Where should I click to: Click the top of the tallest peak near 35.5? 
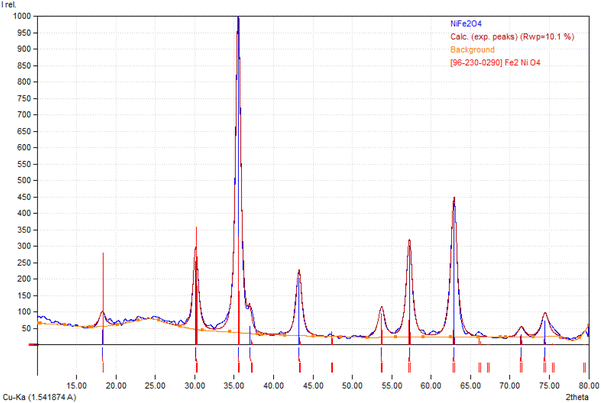tap(238, 18)
